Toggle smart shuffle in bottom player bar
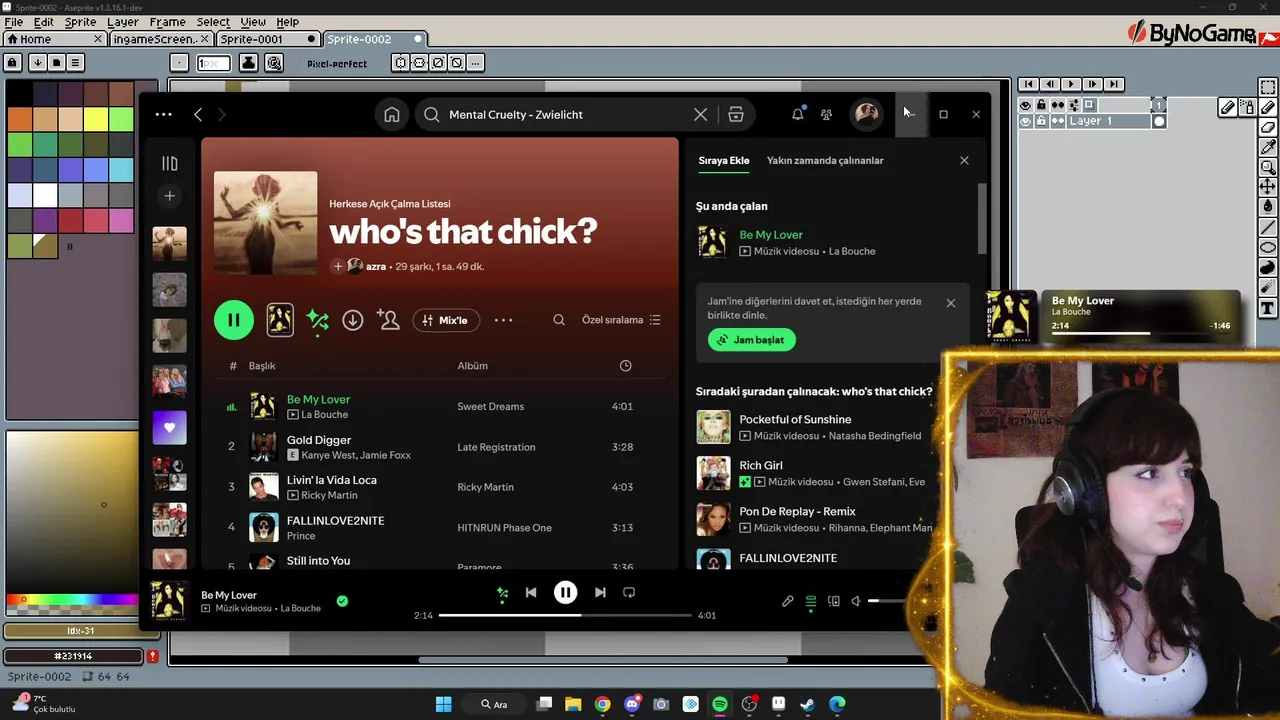The image size is (1280, 720). point(502,593)
